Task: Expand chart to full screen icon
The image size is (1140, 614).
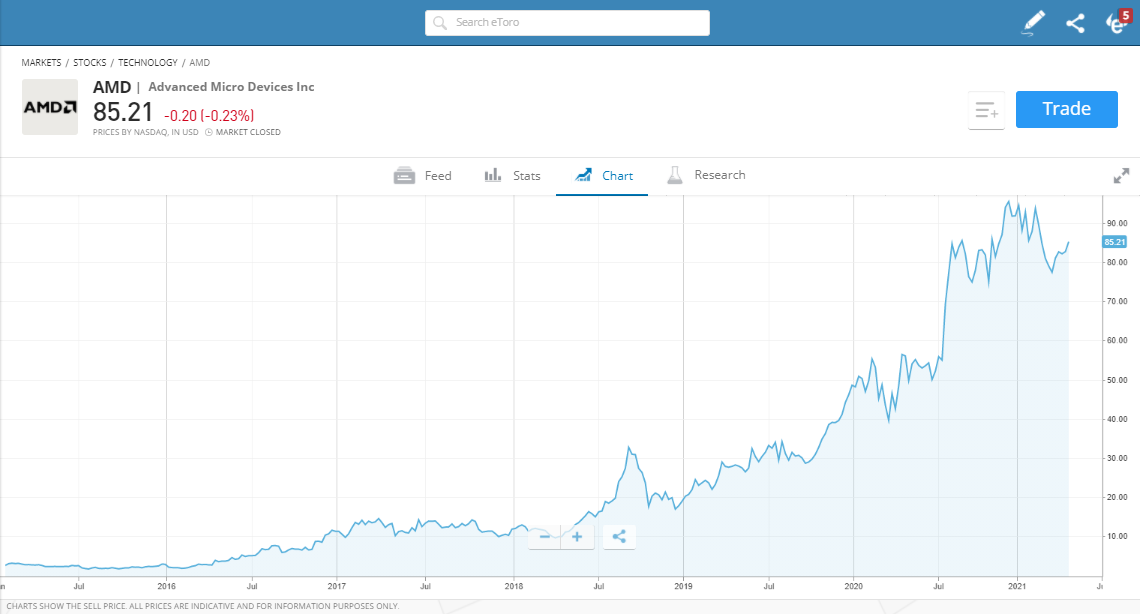Action: pos(1121,176)
